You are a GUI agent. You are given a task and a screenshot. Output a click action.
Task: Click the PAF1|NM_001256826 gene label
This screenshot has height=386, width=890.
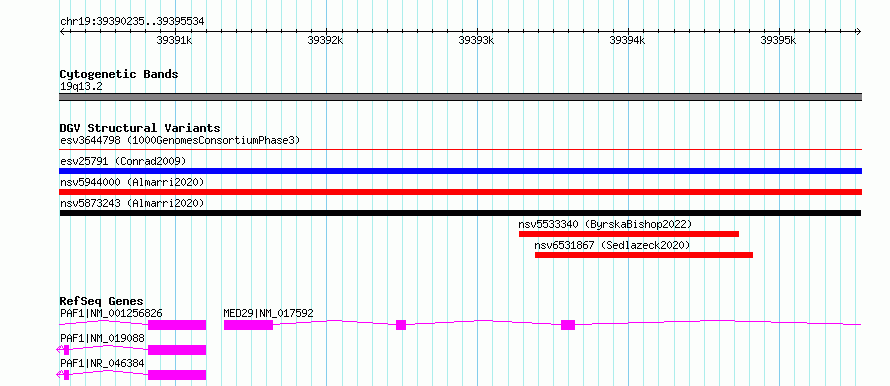click(111, 313)
